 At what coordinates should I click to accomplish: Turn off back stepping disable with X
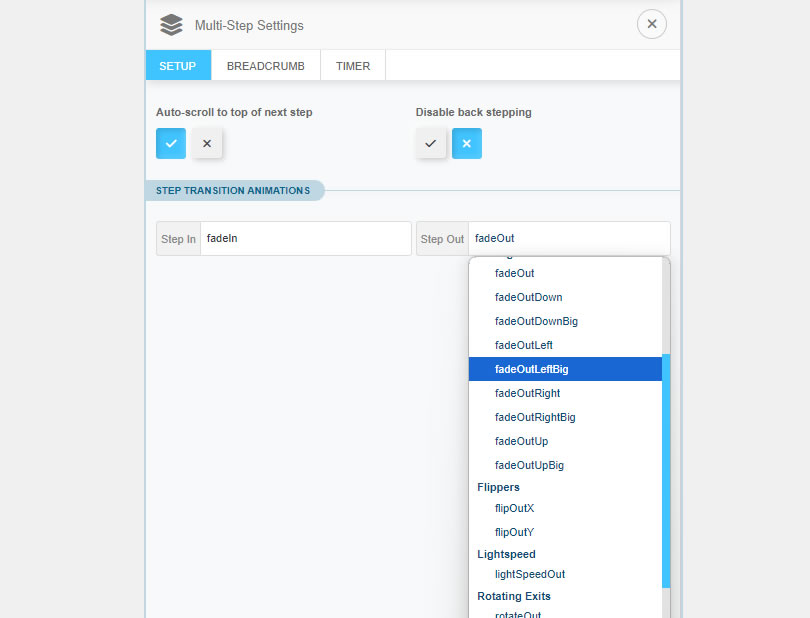pos(467,143)
